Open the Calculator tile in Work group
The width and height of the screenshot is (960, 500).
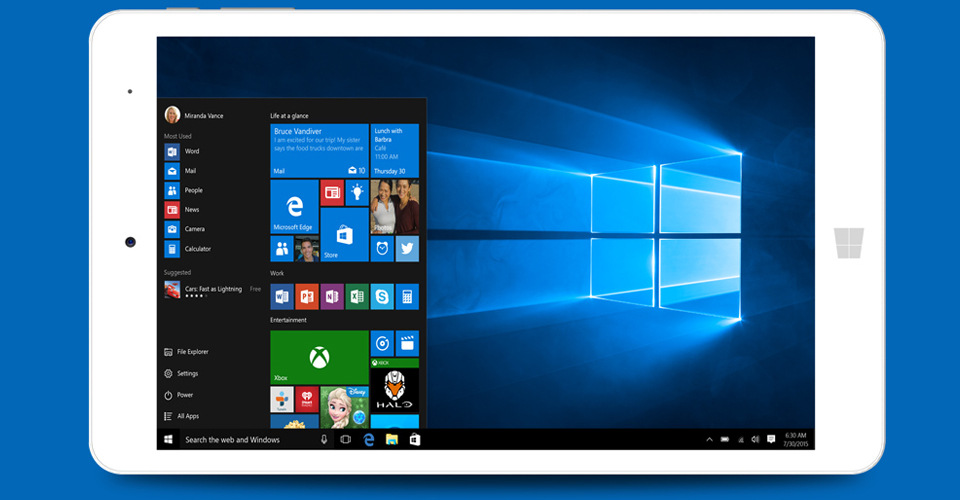407,297
